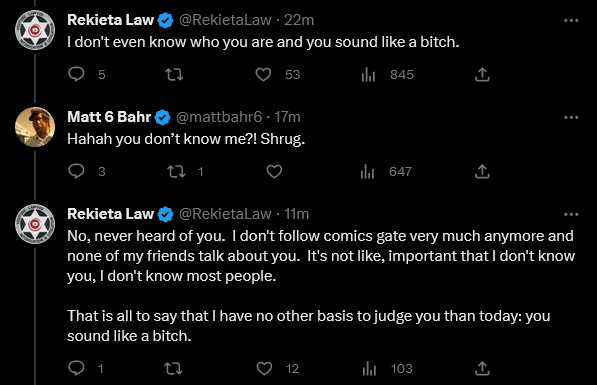Open @mattbahr6 handle link
597x385 pixels.
(219, 117)
